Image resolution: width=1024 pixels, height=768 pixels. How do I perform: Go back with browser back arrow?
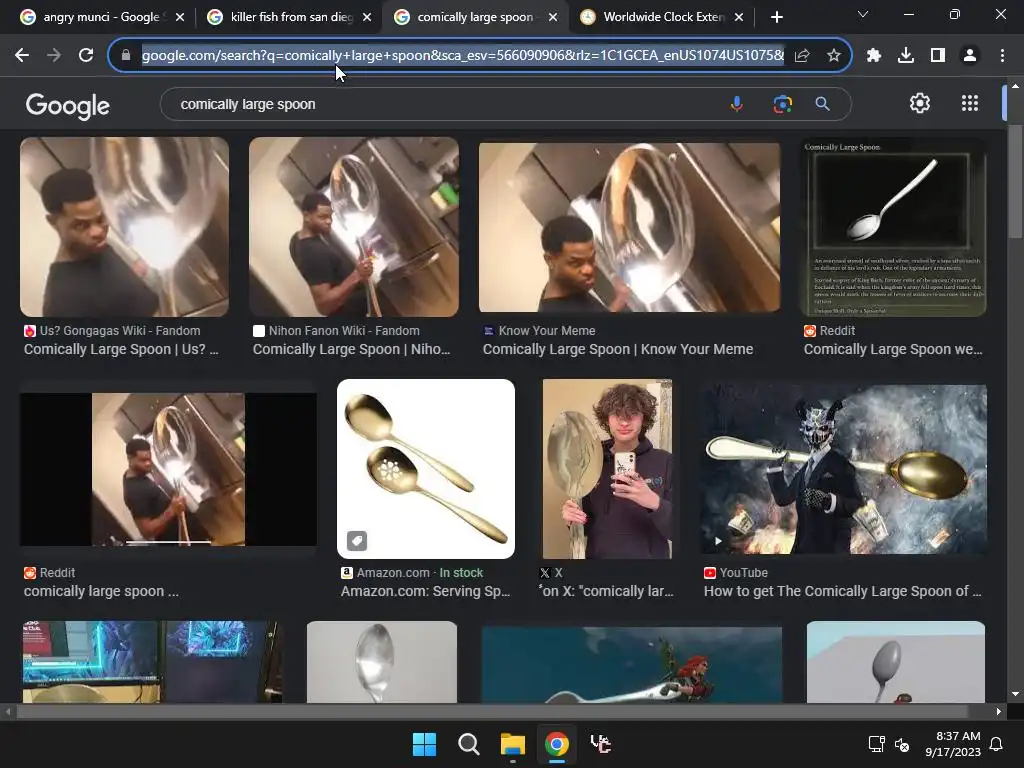(22, 56)
